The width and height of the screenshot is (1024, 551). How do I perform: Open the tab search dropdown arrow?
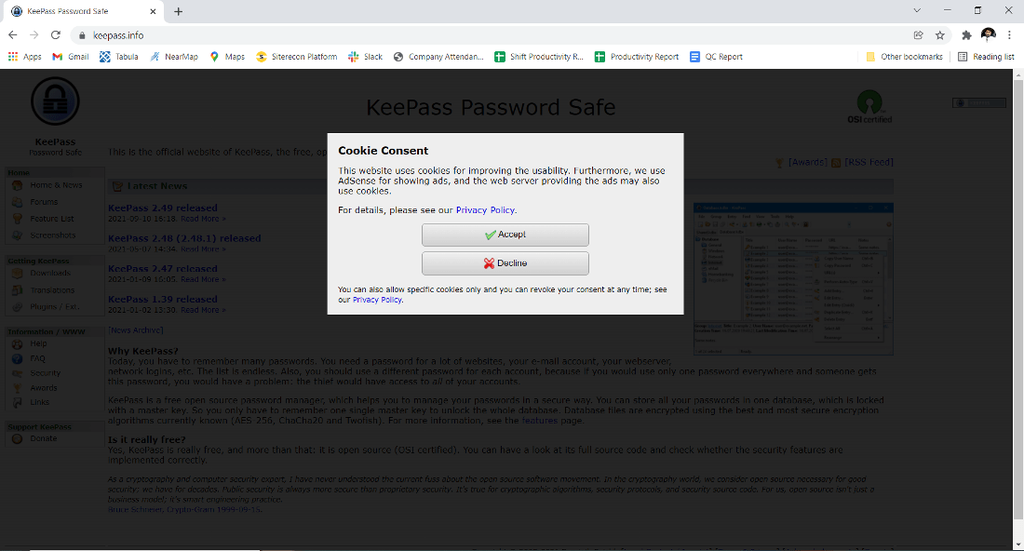click(x=917, y=10)
